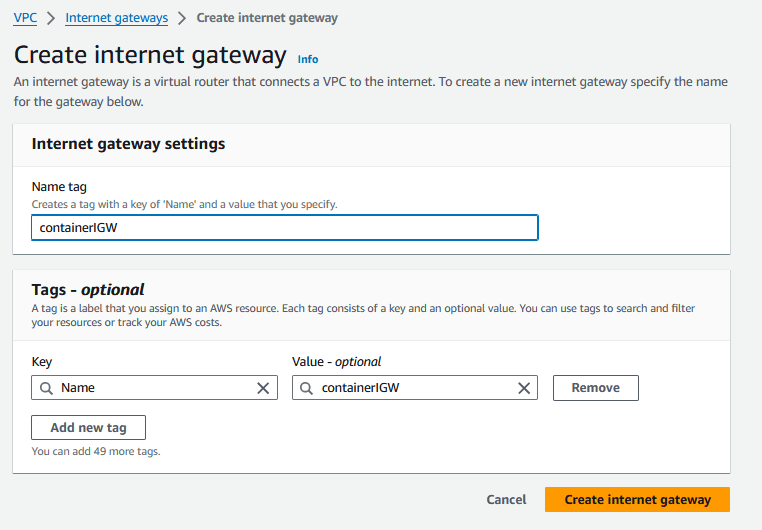This screenshot has width=762, height=530.
Task: Cancel internet gateway creation
Action: (x=506, y=499)
